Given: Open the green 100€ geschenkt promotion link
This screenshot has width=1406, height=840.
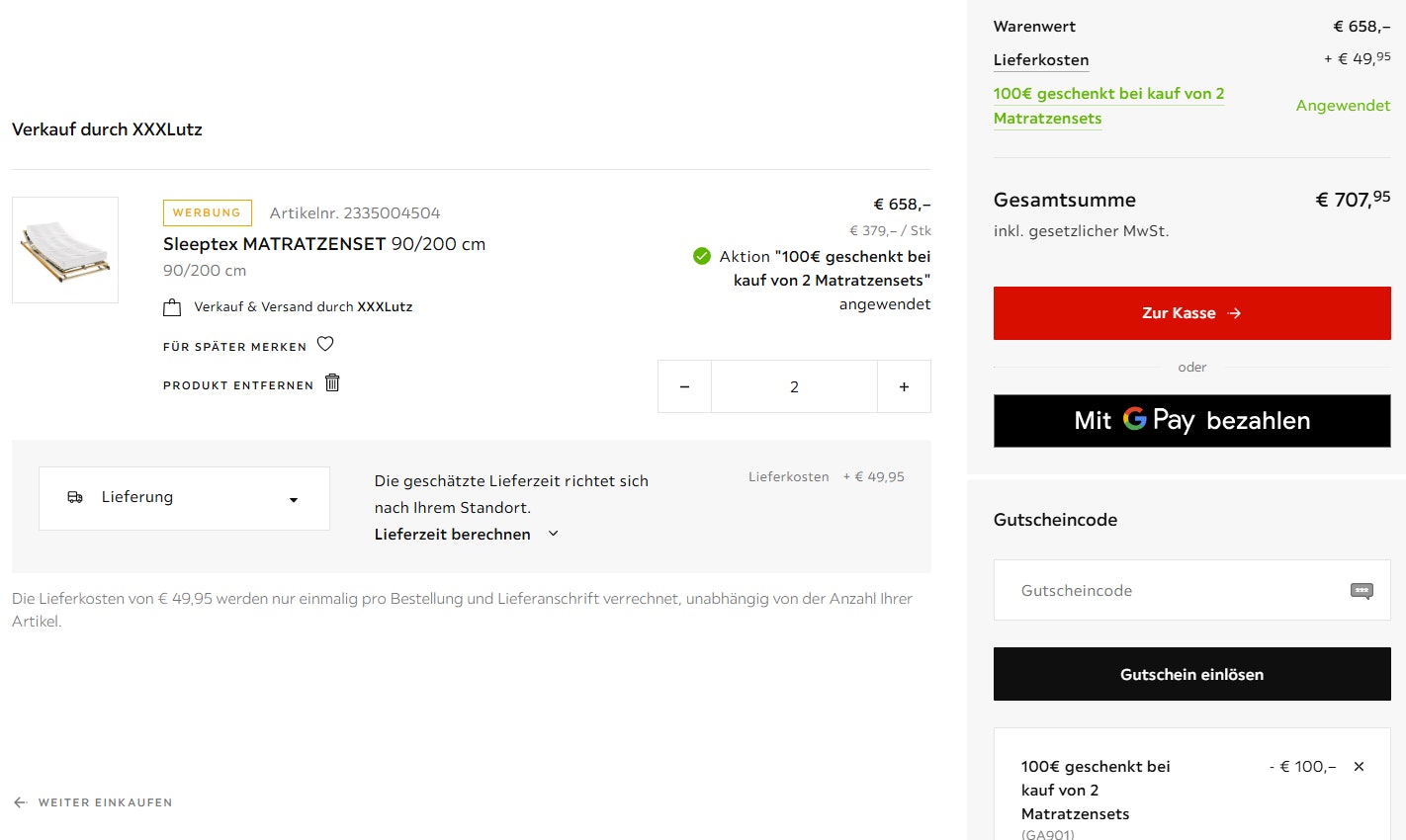Looking at the screenshot, I should pos(1107,106).
